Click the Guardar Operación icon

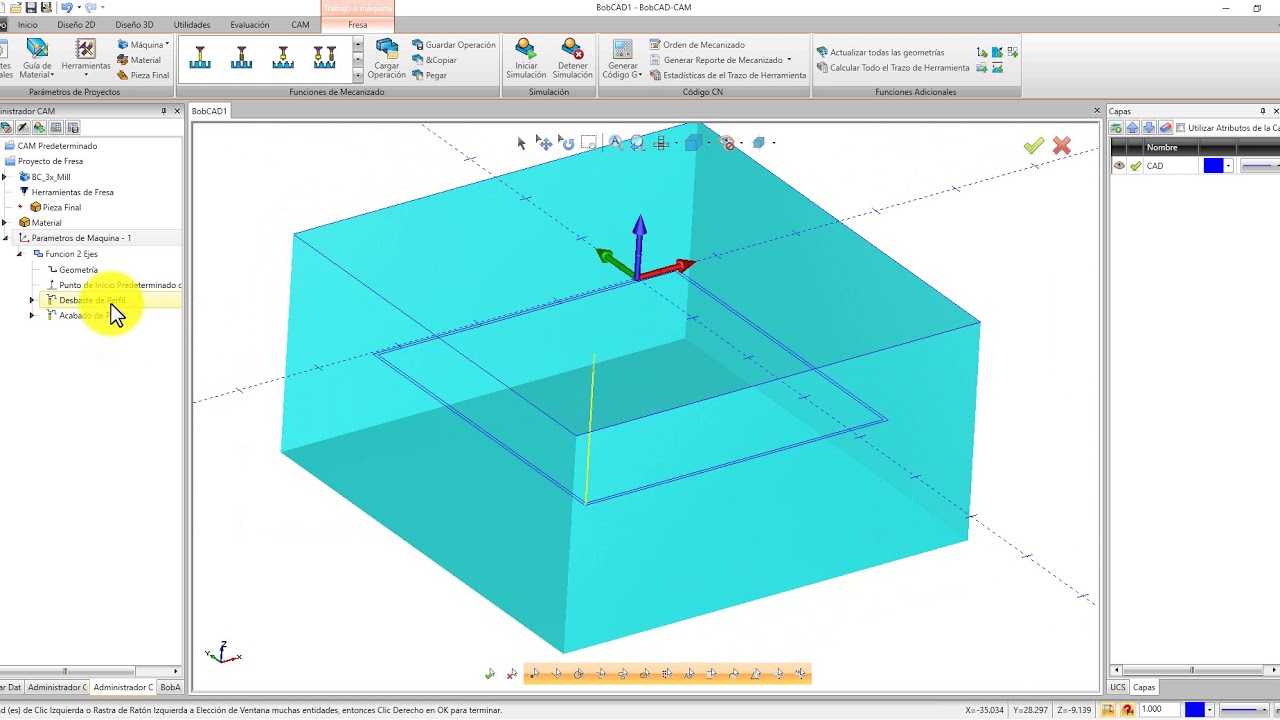point(418,45)
